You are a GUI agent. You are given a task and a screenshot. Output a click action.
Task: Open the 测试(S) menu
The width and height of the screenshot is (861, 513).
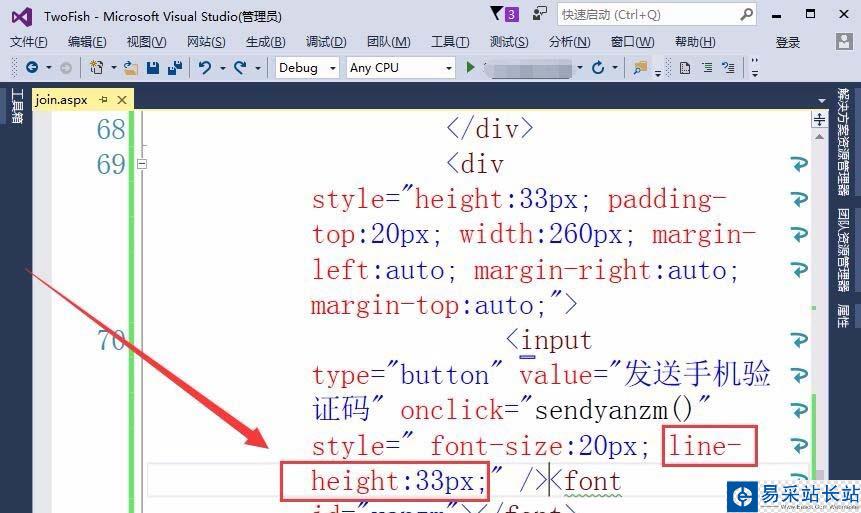pyautogui.click(x=509, y=42)
